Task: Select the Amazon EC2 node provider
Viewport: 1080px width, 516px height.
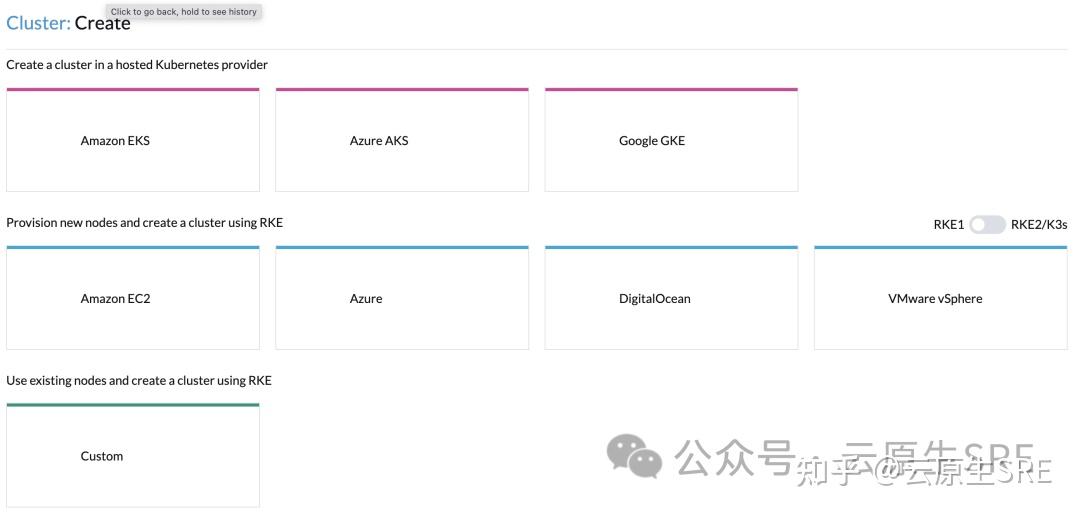Action: [133, 298]
